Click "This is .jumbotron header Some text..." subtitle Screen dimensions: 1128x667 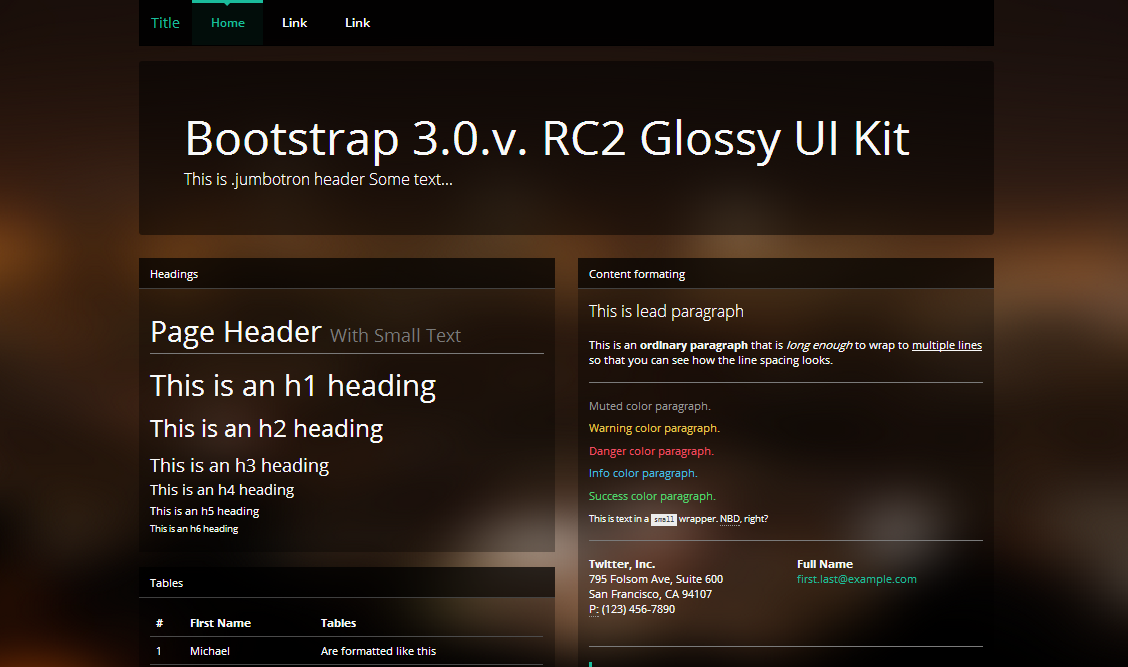click(318, 179)
